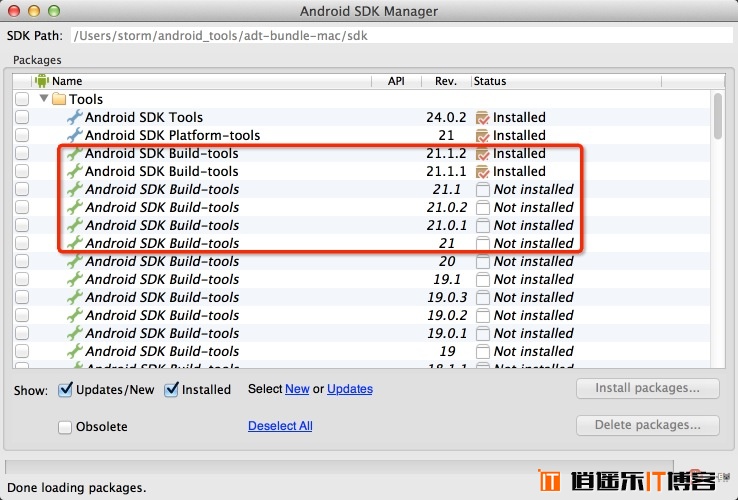
Task: Click wrench icon of Build-tools rev 21.1.2
Action: (x=75, y=153)
